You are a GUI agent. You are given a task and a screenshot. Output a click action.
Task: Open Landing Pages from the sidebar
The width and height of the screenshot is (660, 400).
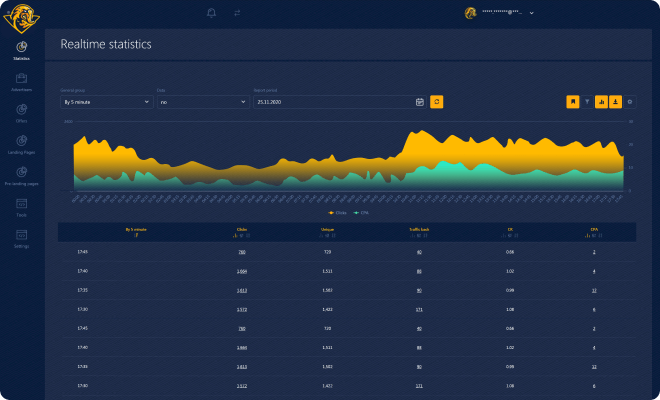pyautogui.click(x=21, y=143)
